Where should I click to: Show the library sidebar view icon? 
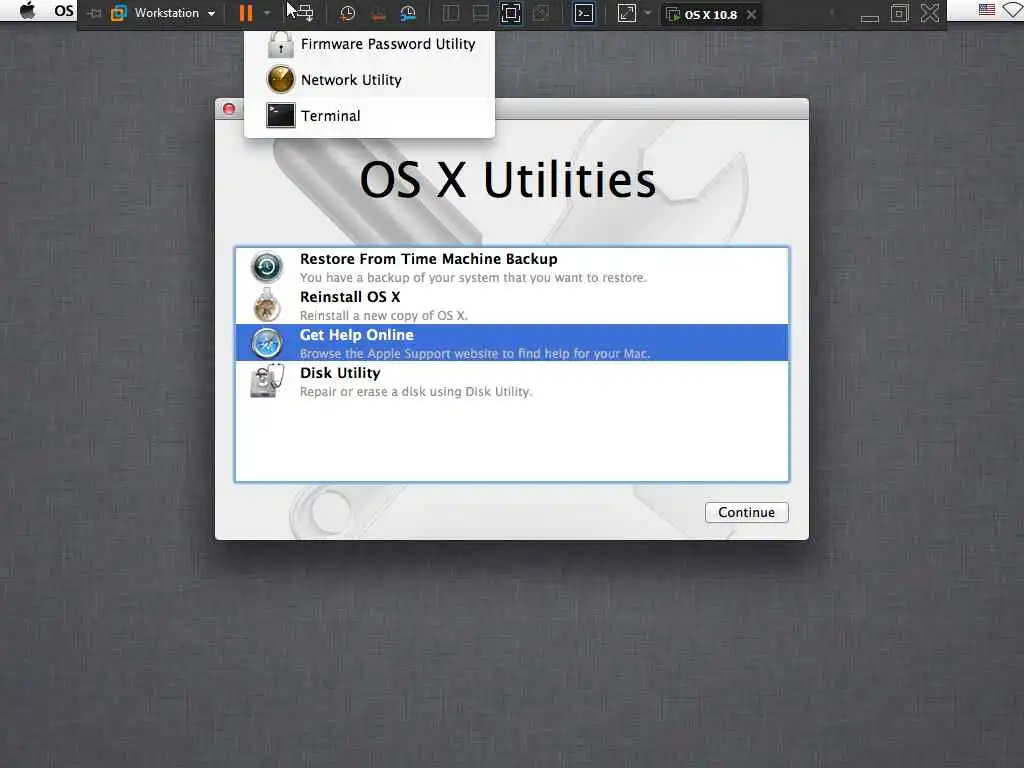click(x=451, y=13)
